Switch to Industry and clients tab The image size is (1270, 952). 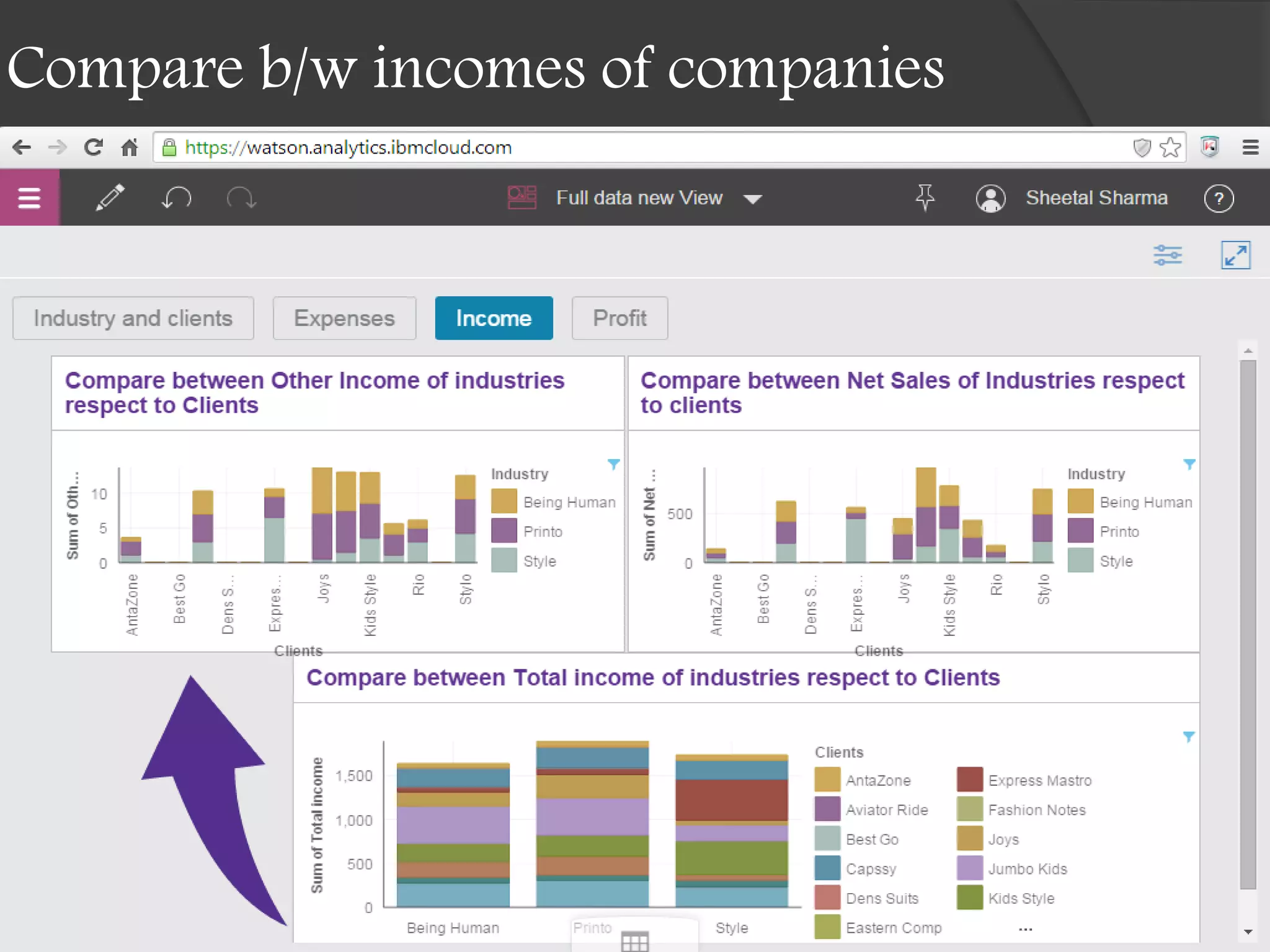tap(133, 318)
